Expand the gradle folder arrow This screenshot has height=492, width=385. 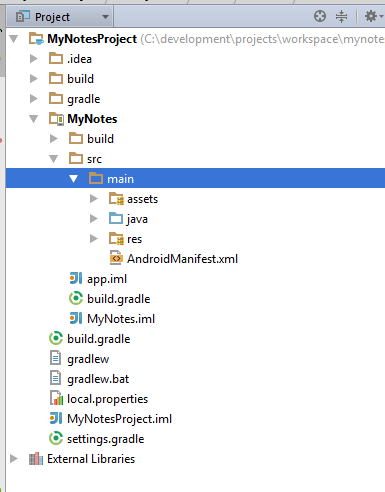click(34, 99)
